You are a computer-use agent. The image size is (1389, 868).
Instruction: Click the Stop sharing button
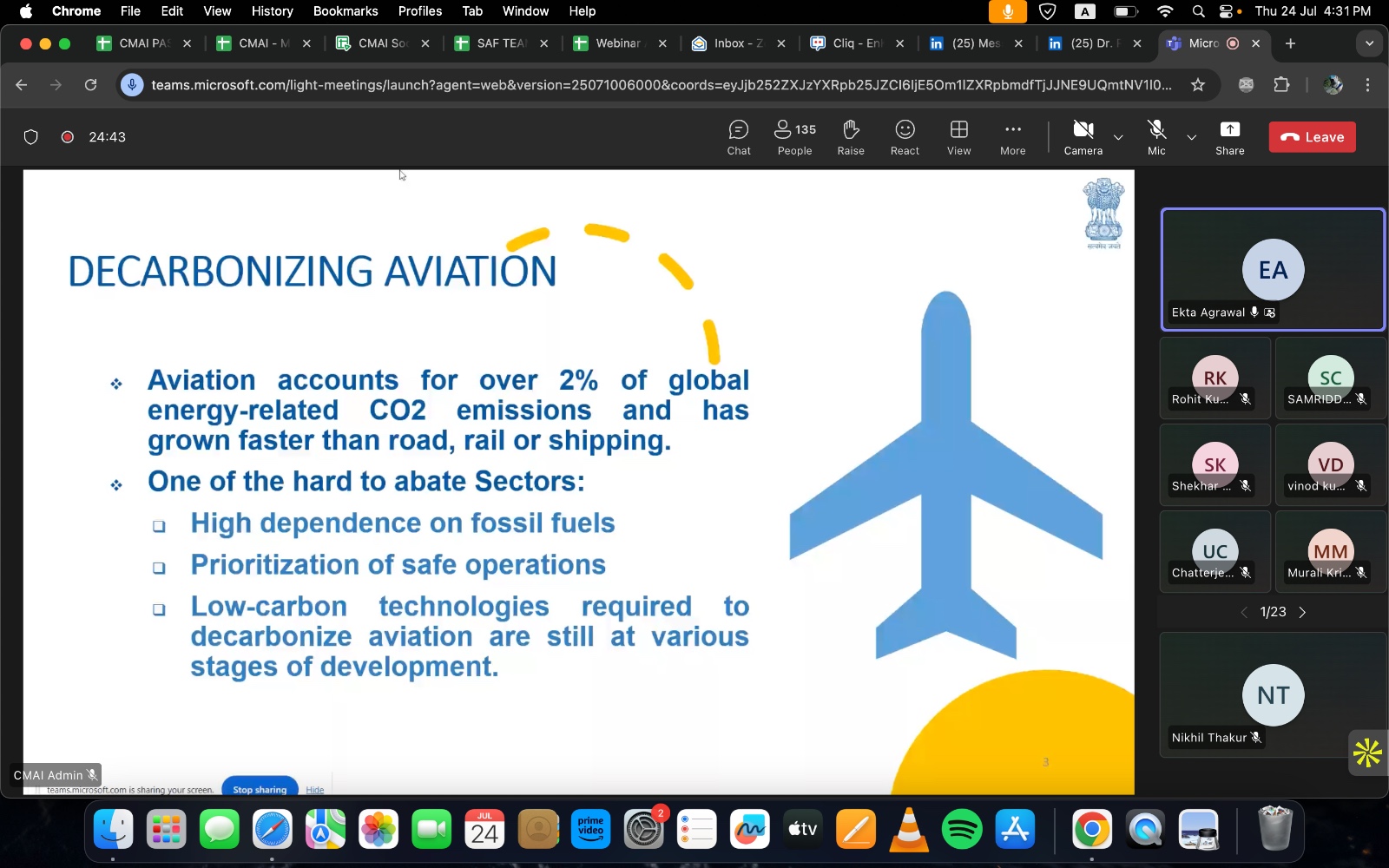pos(260,789)
